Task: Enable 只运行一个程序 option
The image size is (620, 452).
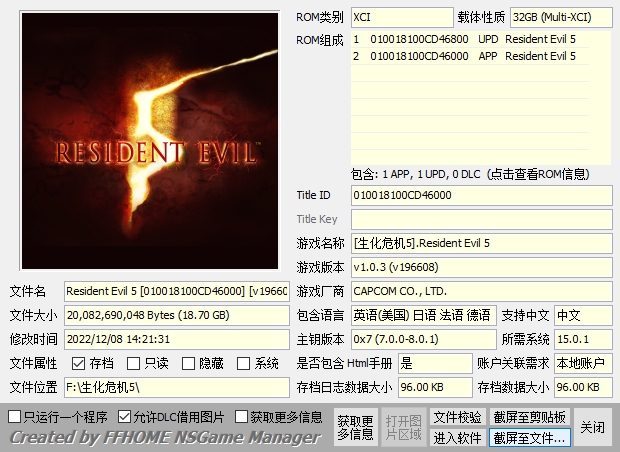Action: click(15, 416)
